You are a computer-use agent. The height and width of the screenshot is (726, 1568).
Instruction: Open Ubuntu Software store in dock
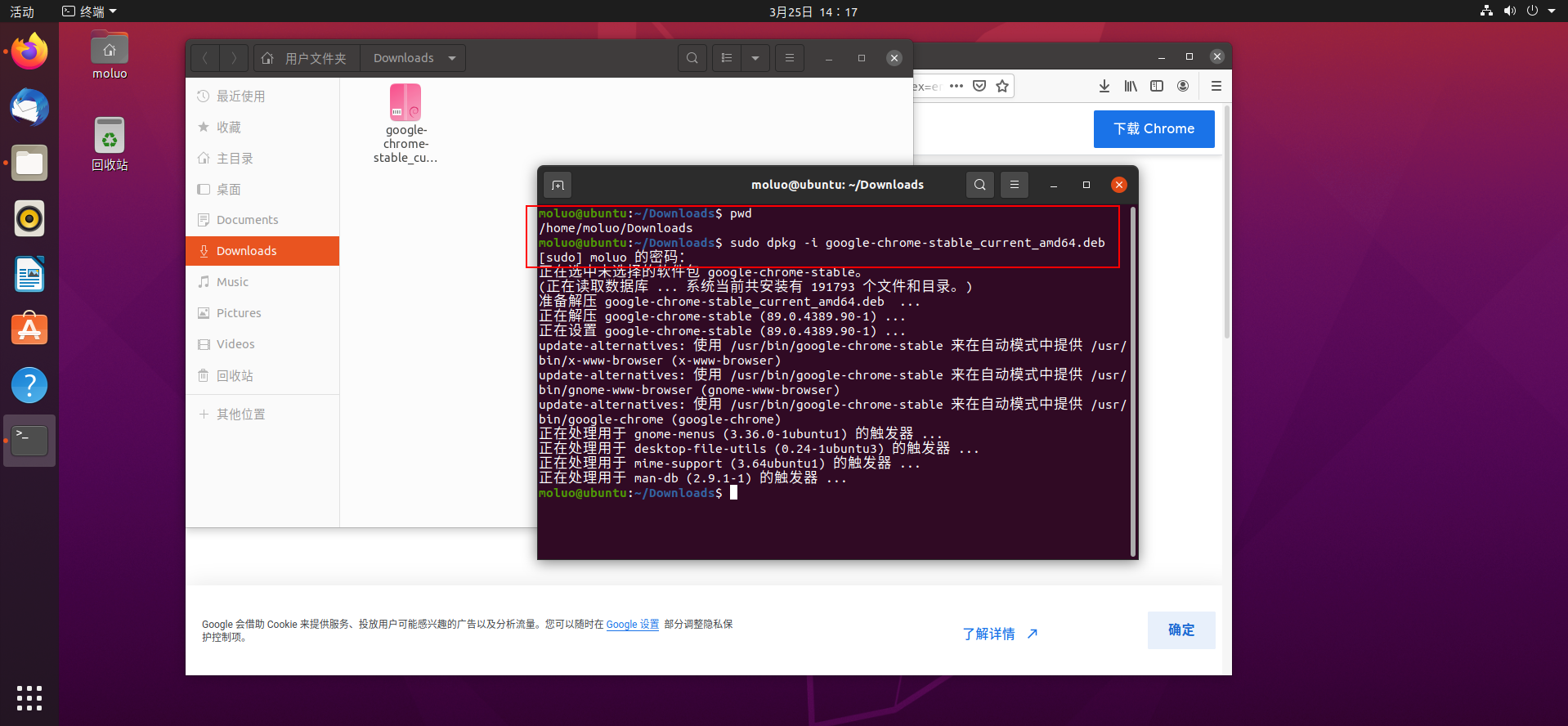click(x=29, y=329)
